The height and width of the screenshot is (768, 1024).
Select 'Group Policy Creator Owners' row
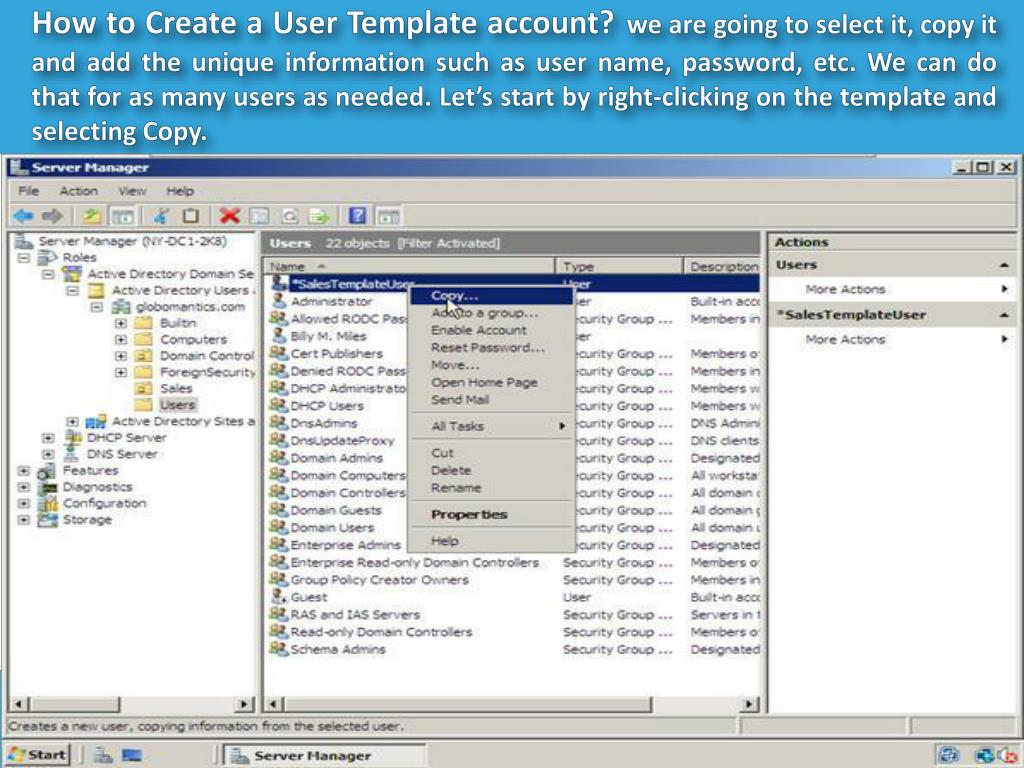[513, 580]
